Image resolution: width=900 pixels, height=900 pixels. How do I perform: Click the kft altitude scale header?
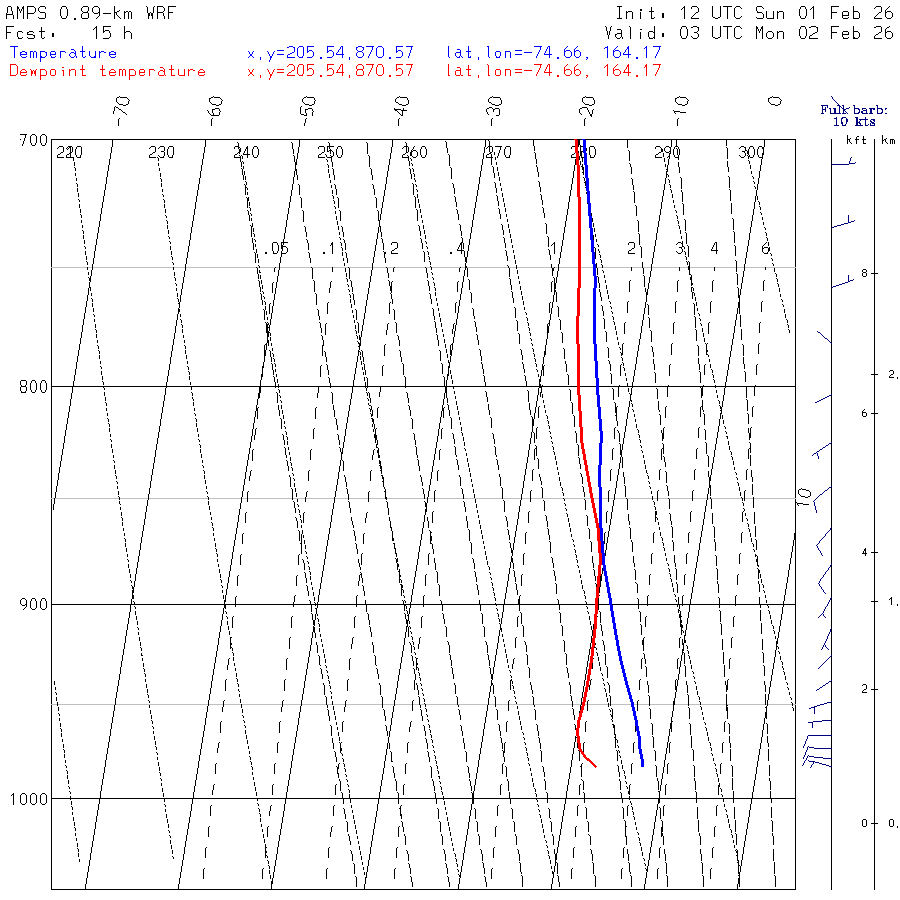tap(856, 140)
